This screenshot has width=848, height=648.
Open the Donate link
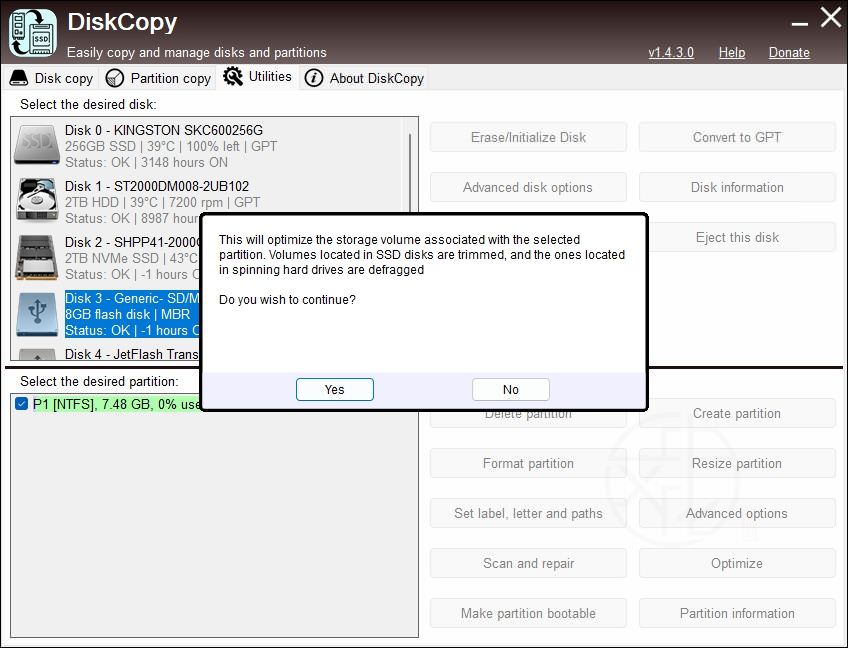click(788, 52)
